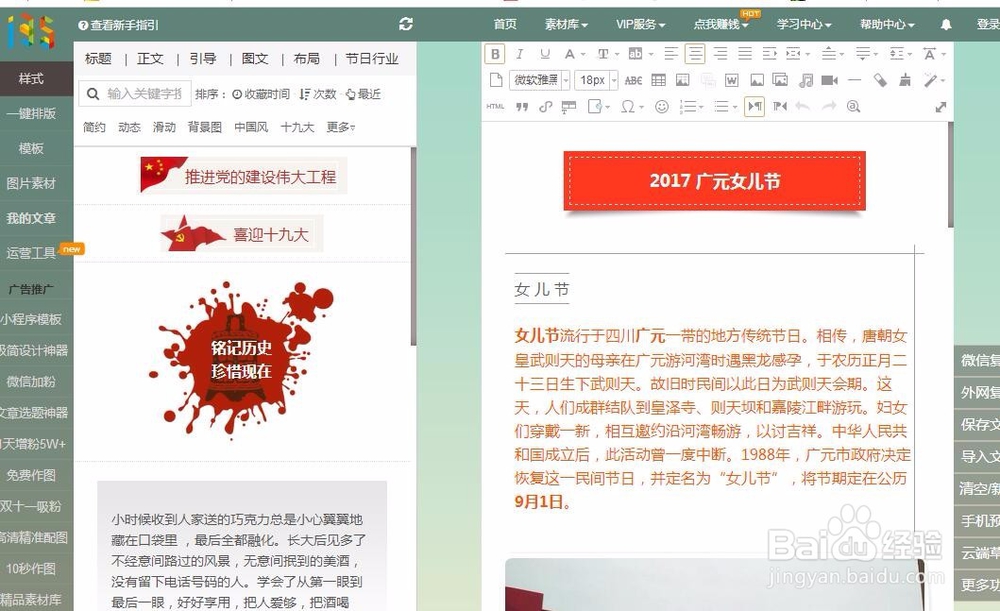Screen dimensions: 1000x611
Task: Insert an emoji smiley
Action: click(x=662, y=107)
